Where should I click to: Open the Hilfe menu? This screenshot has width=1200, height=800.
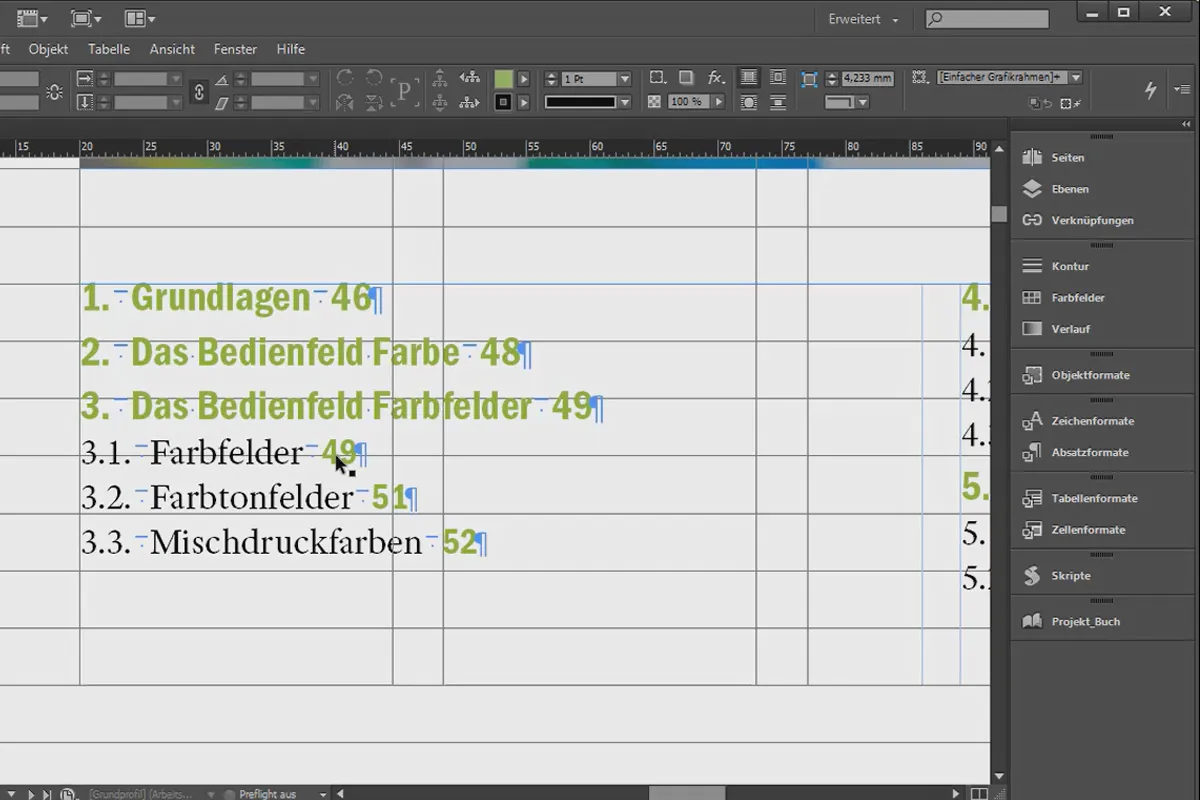[291, 49]
